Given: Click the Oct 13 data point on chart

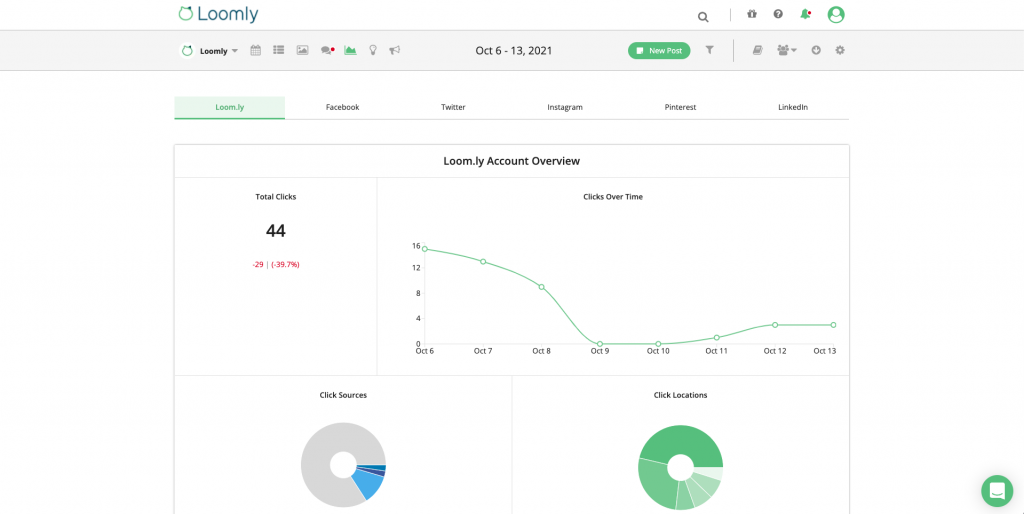Looking at the screenshot, I should pyautogui.click(x=833, y=325).
